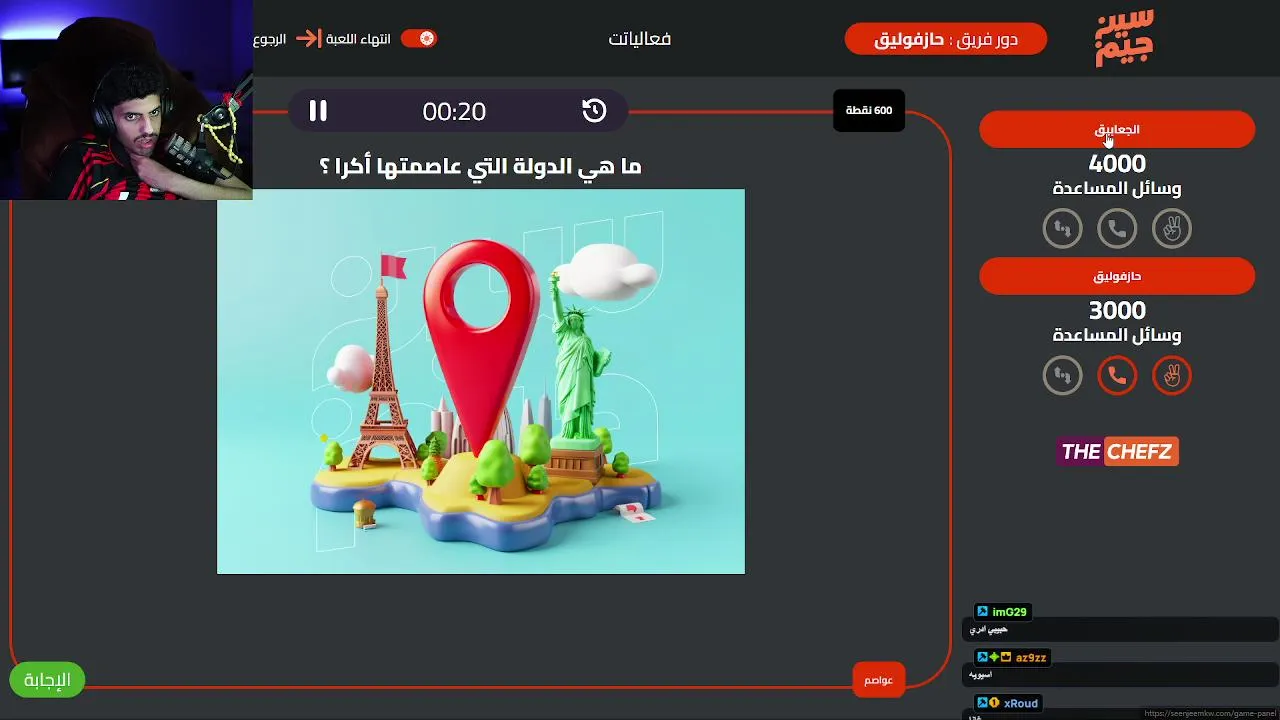Viewport: 1280px width, 720px height.
Task: Click chat username xRoud
Action: [x=1021, y=703]
